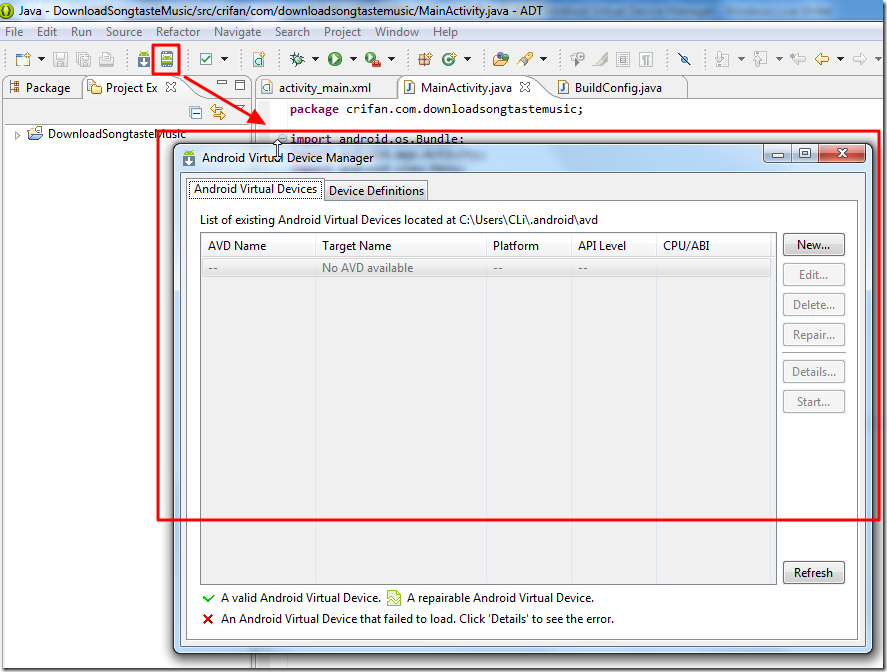Click the Details... button
Screen dimensions: 887x672
[x=813, y=372]
